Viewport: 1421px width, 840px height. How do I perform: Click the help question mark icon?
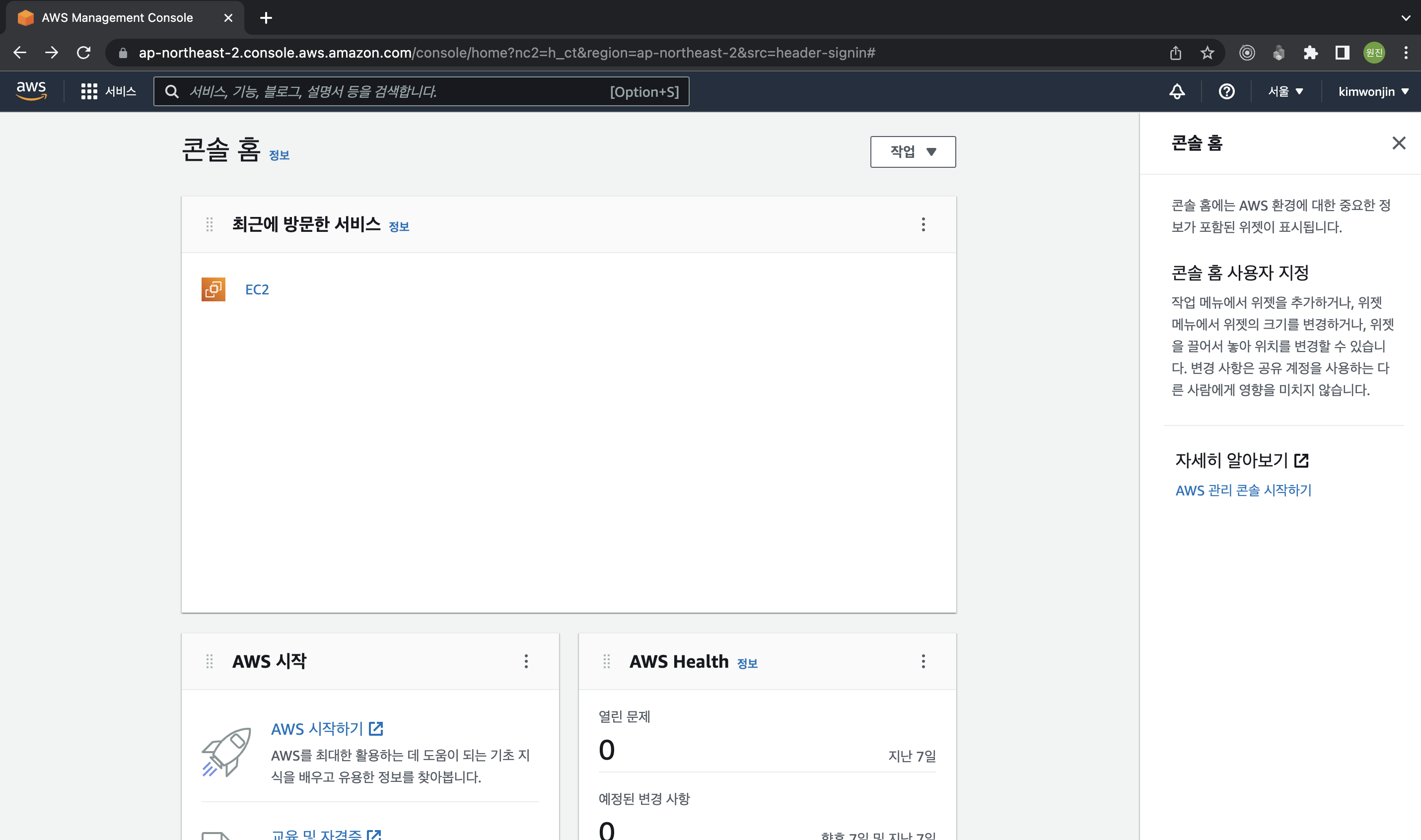tap(1226, 91)
